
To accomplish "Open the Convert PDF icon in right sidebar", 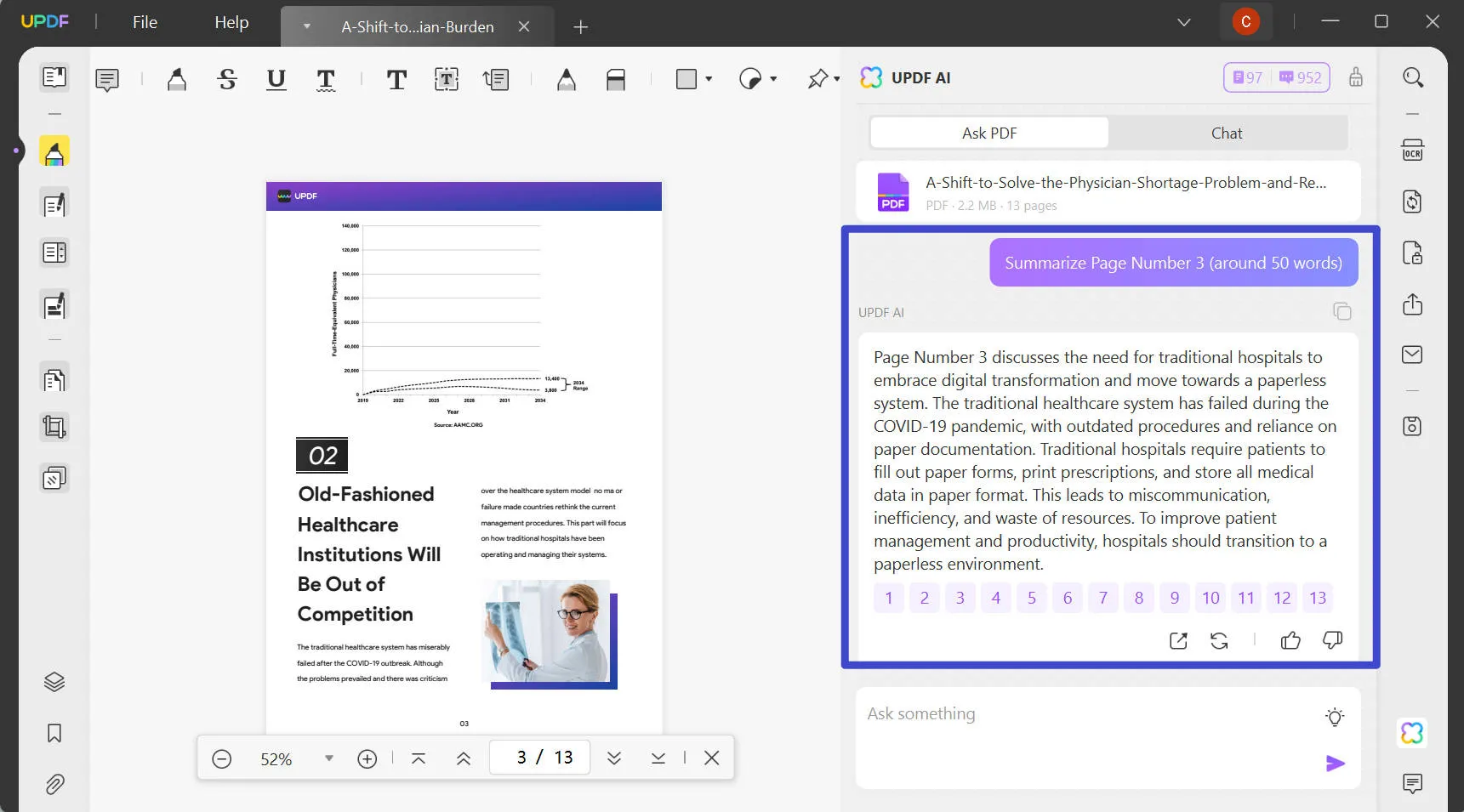I will [1413, 202].
